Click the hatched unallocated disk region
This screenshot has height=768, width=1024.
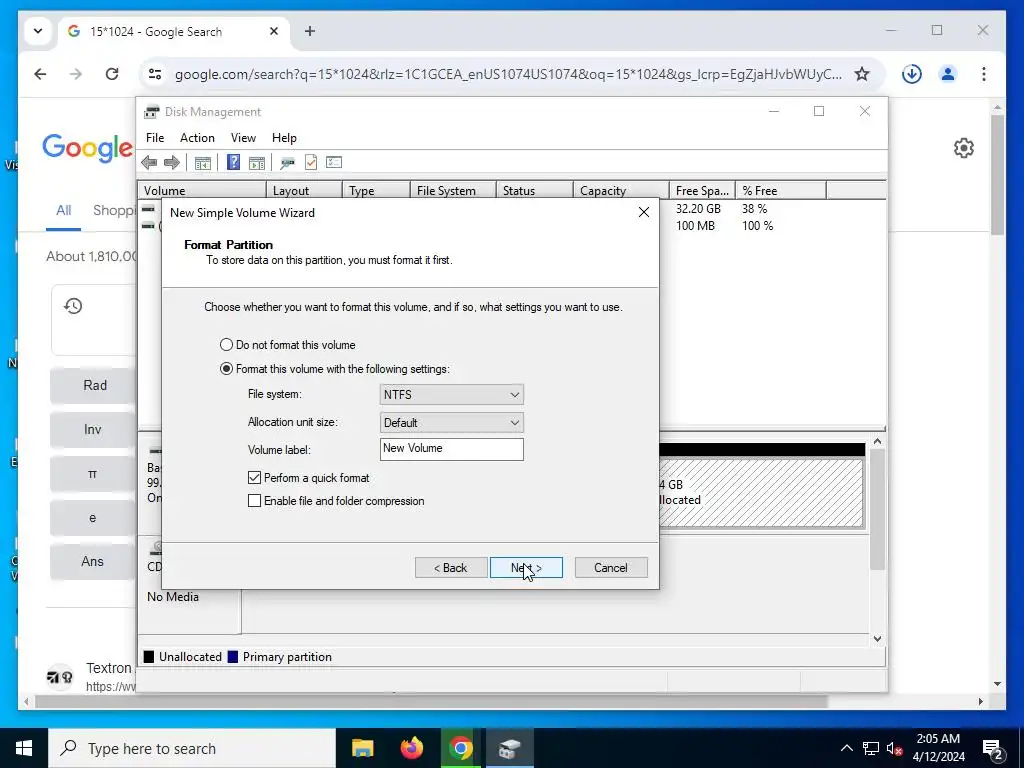point(761,492)
